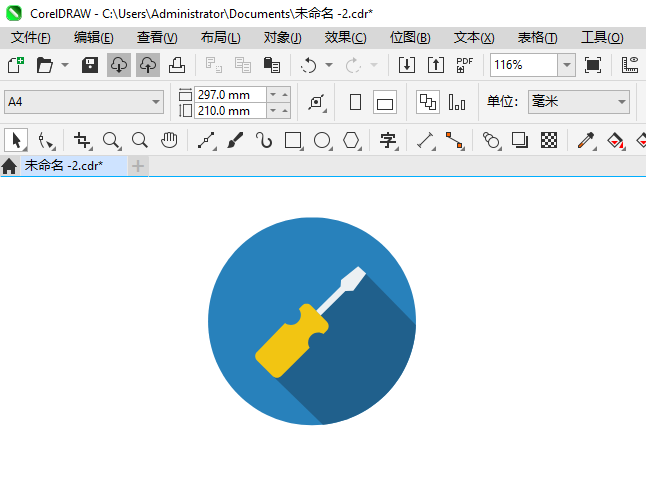Select the Text tool 字
Image resolution: width=646 pixels, height=503 pixels.
click(388, 140)
